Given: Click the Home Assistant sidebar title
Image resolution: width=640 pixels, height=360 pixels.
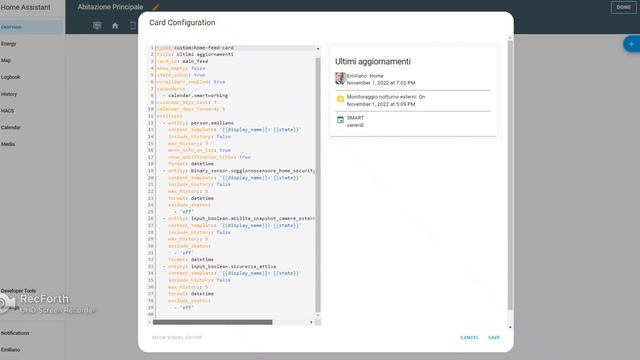Looking at the screenshot, I should pos(25,7).
